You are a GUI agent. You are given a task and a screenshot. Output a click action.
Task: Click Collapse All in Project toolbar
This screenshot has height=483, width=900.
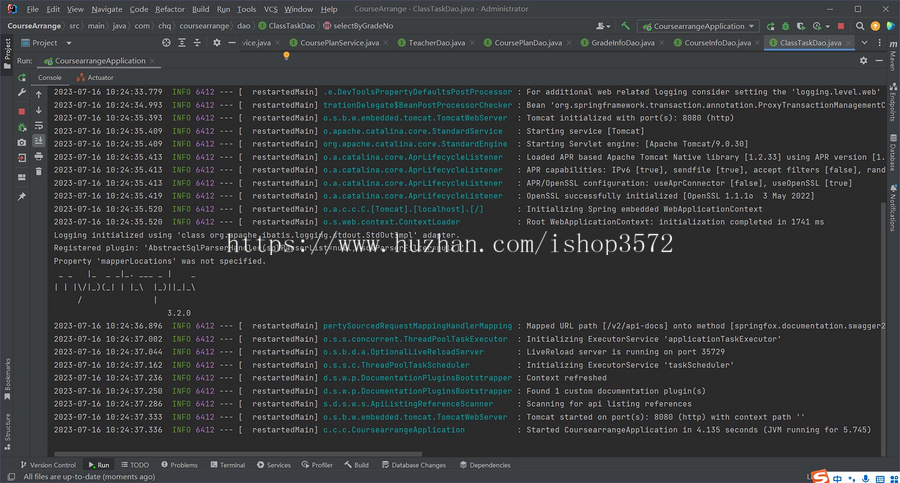click(x=197, y=42)
